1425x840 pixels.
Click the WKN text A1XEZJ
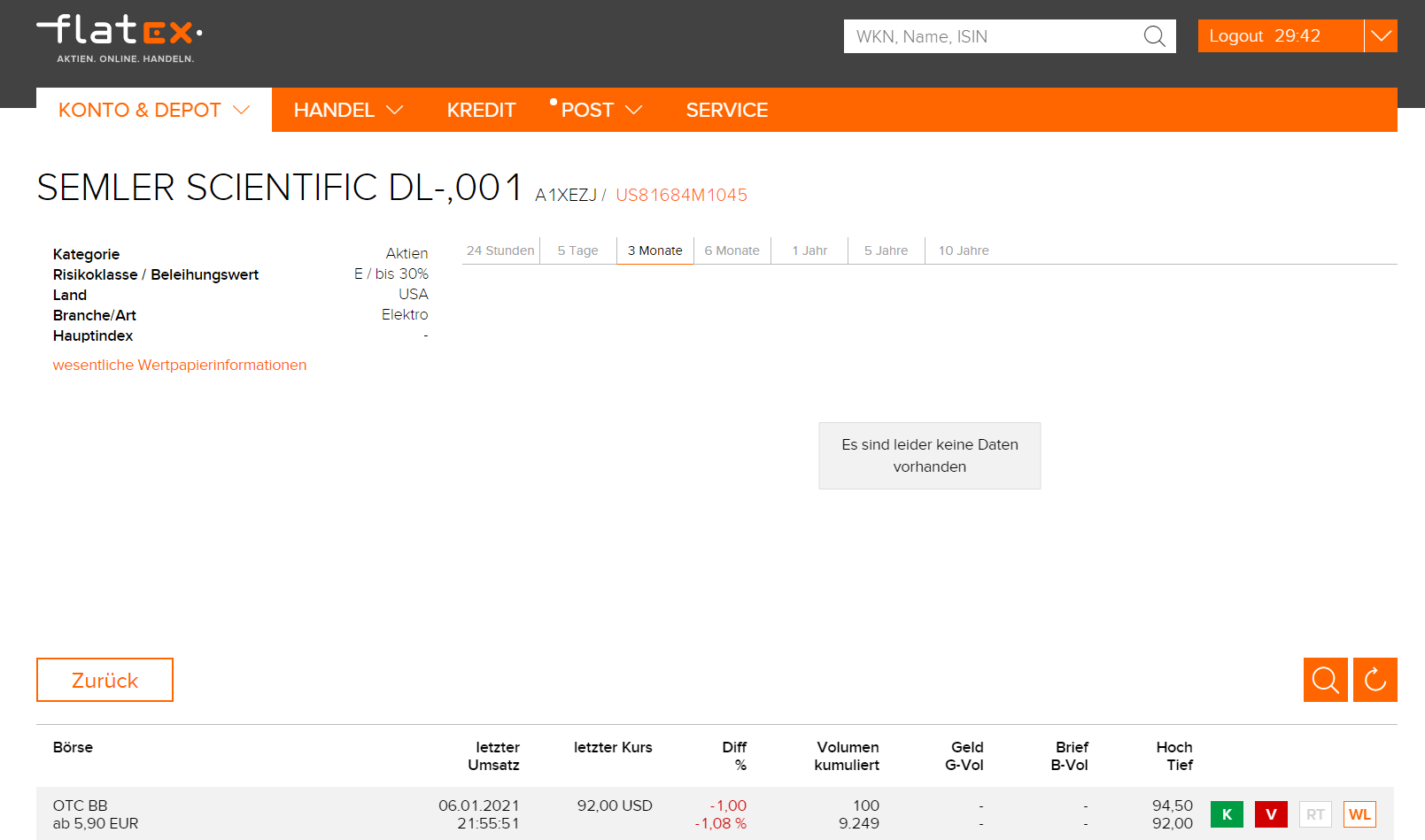(x=566, y=195)
